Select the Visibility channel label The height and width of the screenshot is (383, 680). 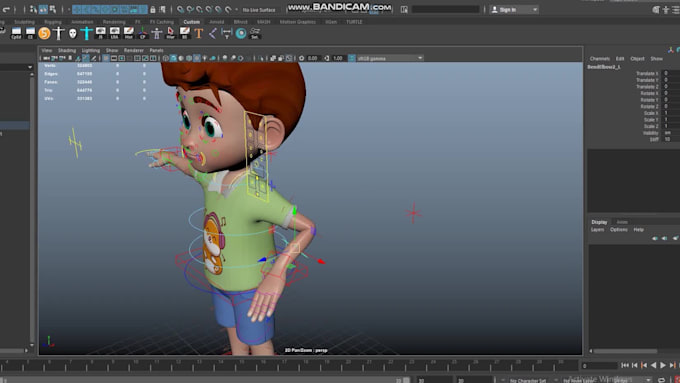pyautogui.click(x=651, y=133)
